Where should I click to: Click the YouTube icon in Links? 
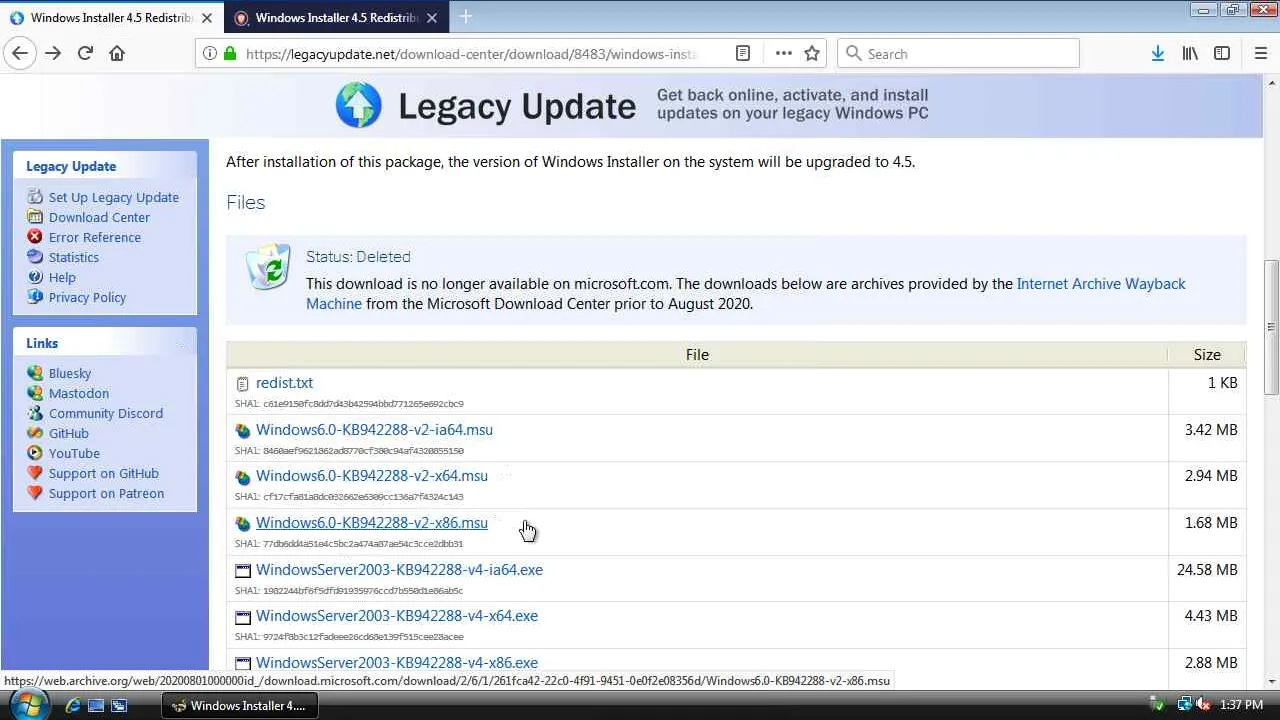[x=35, y=453]
